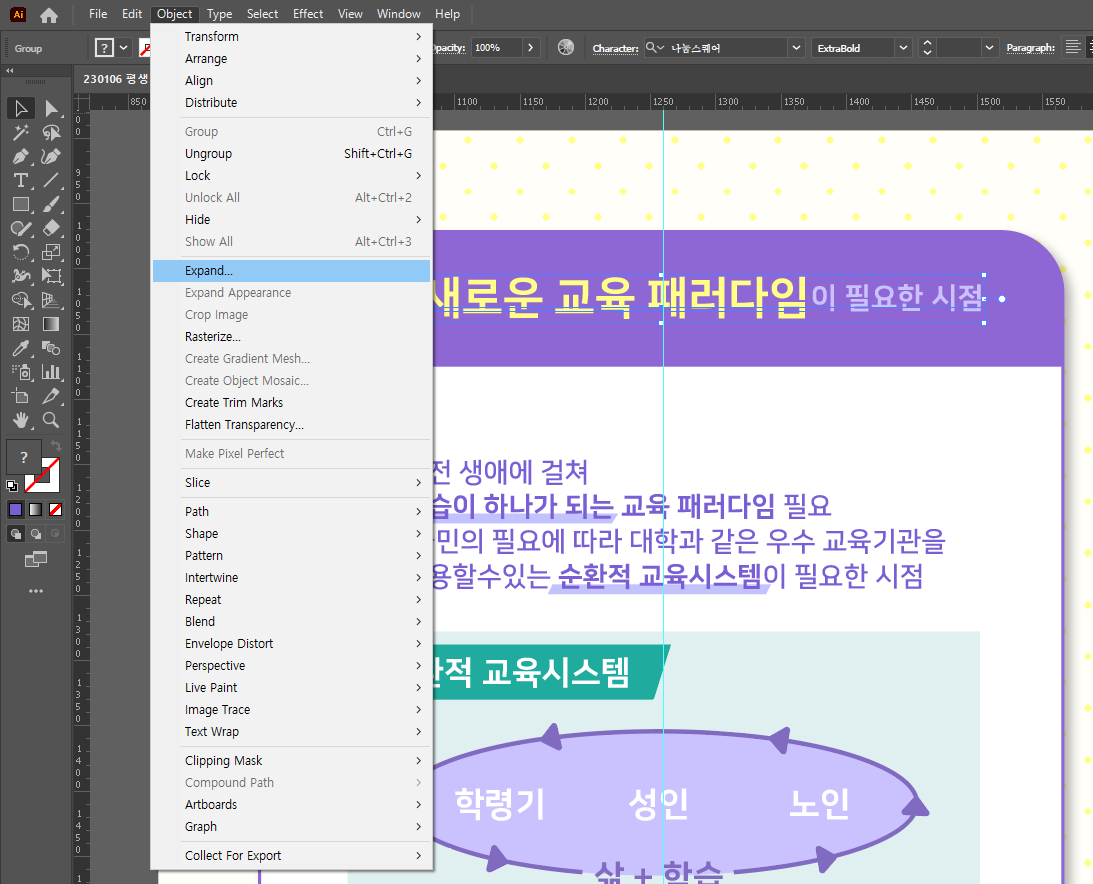Open Edit Toolbar three dots
Image resolution: width=1093 pixels, height=884 pixels.
(36, 591)
